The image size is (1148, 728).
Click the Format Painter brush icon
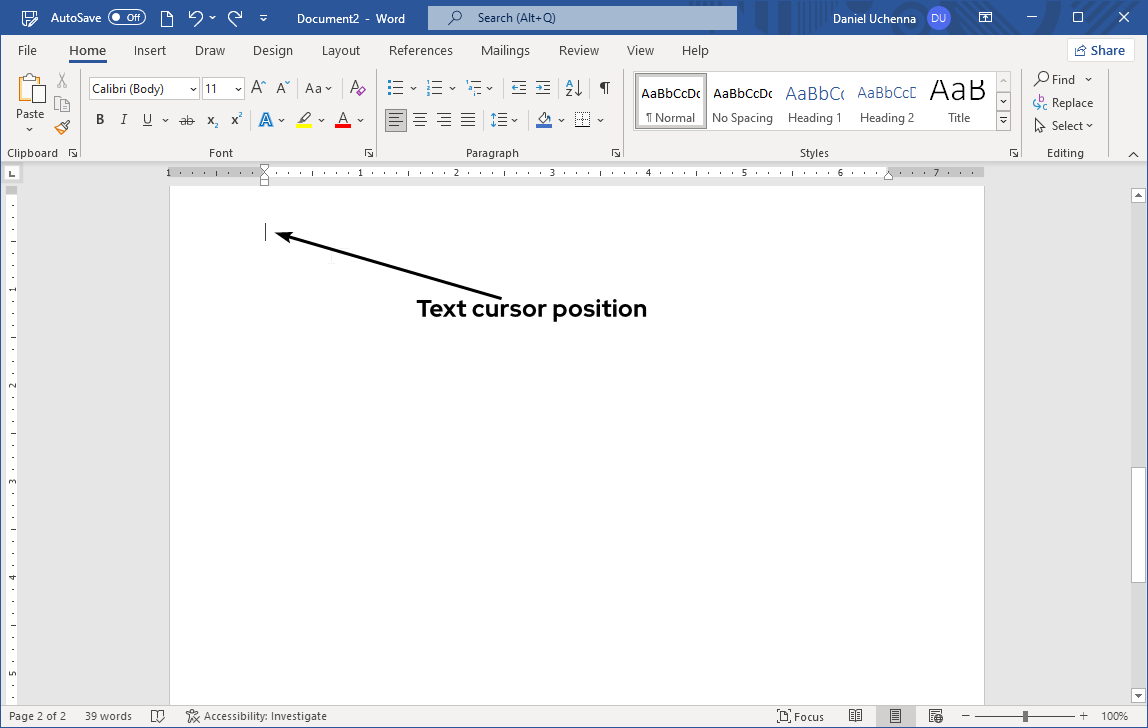(x=62, y=127)
